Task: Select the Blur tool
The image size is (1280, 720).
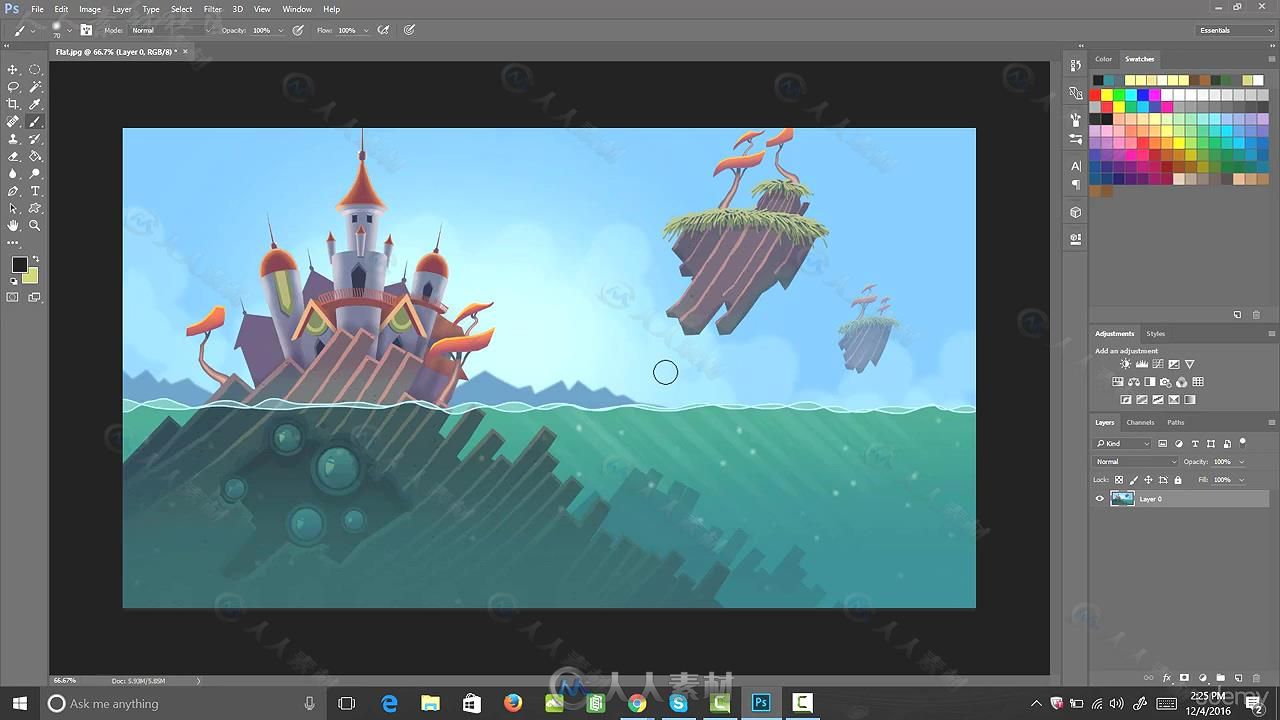Action: (x=13, y=173)
